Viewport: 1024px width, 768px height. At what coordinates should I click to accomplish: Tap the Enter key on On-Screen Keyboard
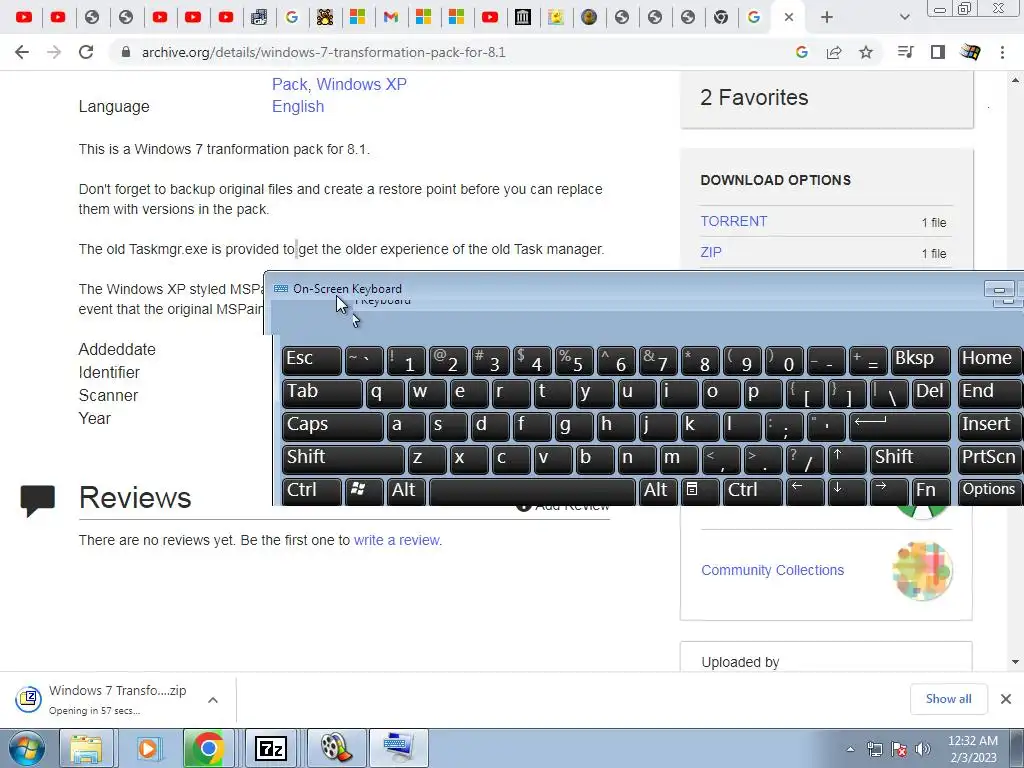pyautogui.click(x=899, y=426)
